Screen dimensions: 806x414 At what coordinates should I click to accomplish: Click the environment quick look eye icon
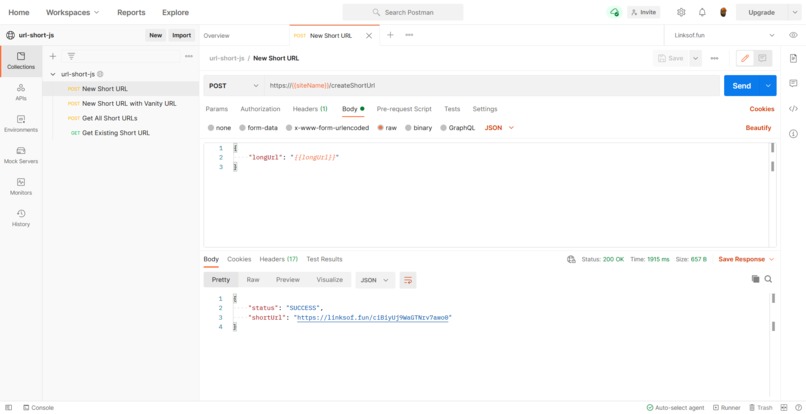(793, 35)
